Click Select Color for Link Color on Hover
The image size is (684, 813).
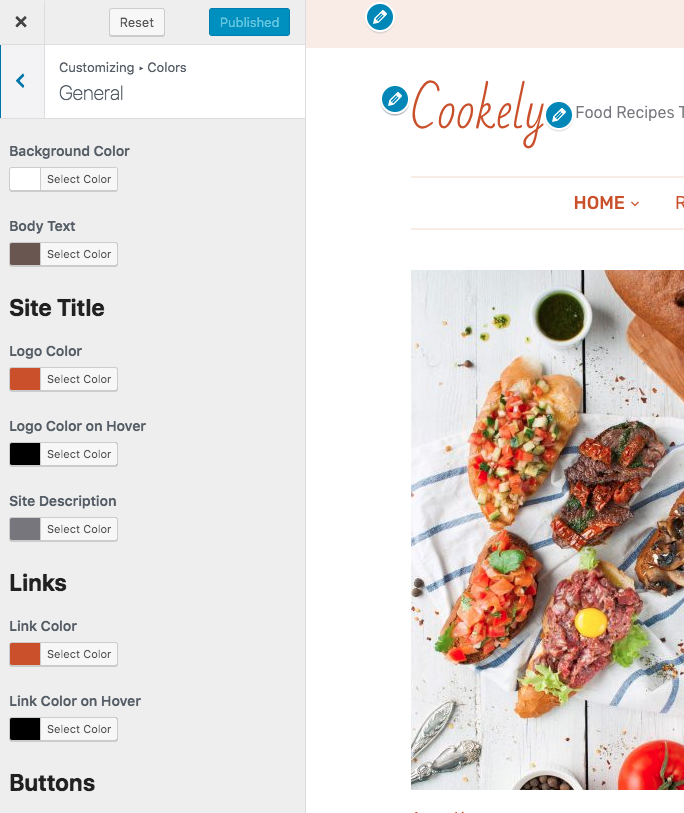tap(79, 730)
